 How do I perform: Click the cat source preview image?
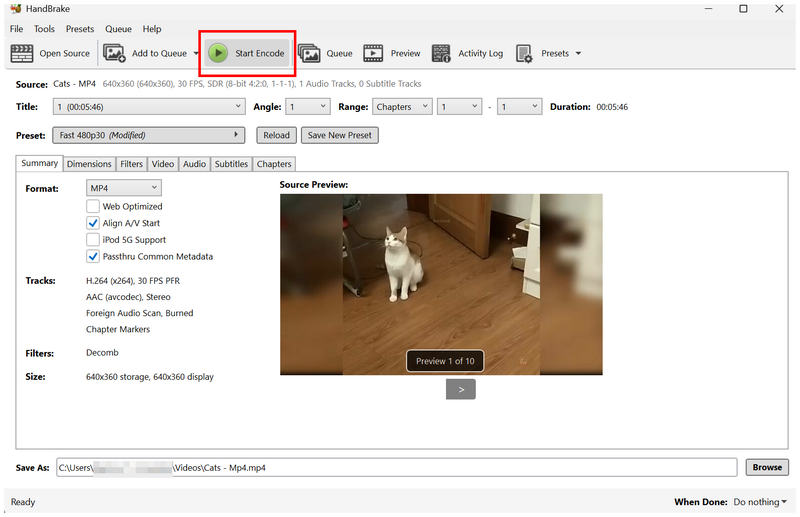(x=441, y=284)
